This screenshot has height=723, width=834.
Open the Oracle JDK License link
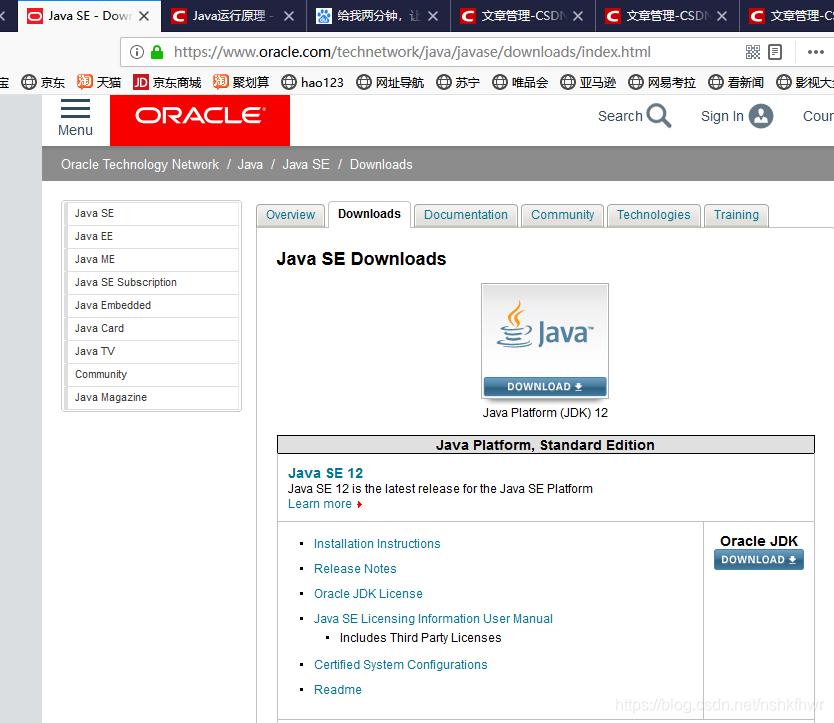pos(368,594)
